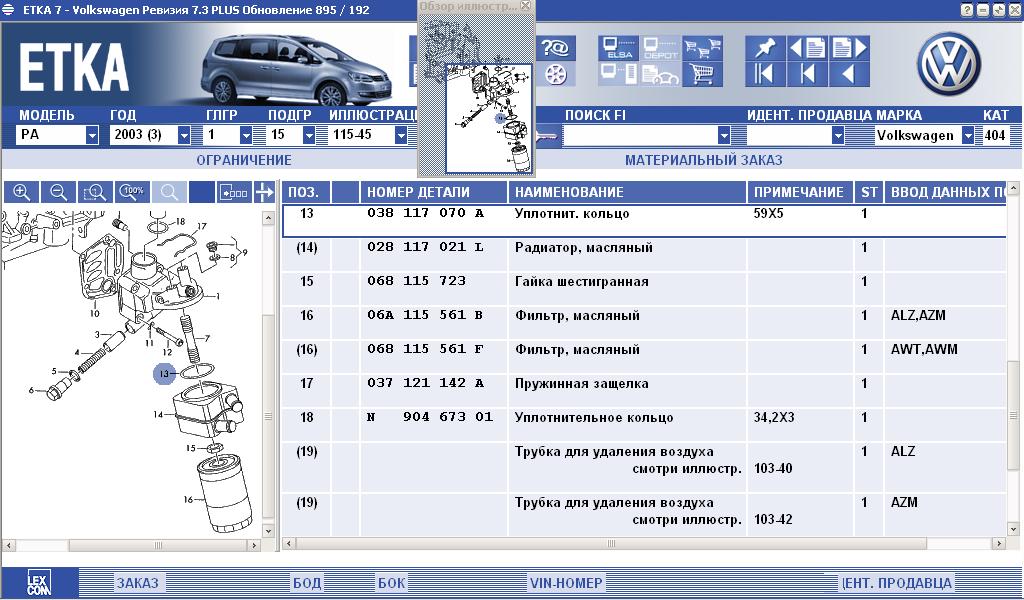Click the ST column header
Screen dimensions: 1024x600
coord(869,192)
